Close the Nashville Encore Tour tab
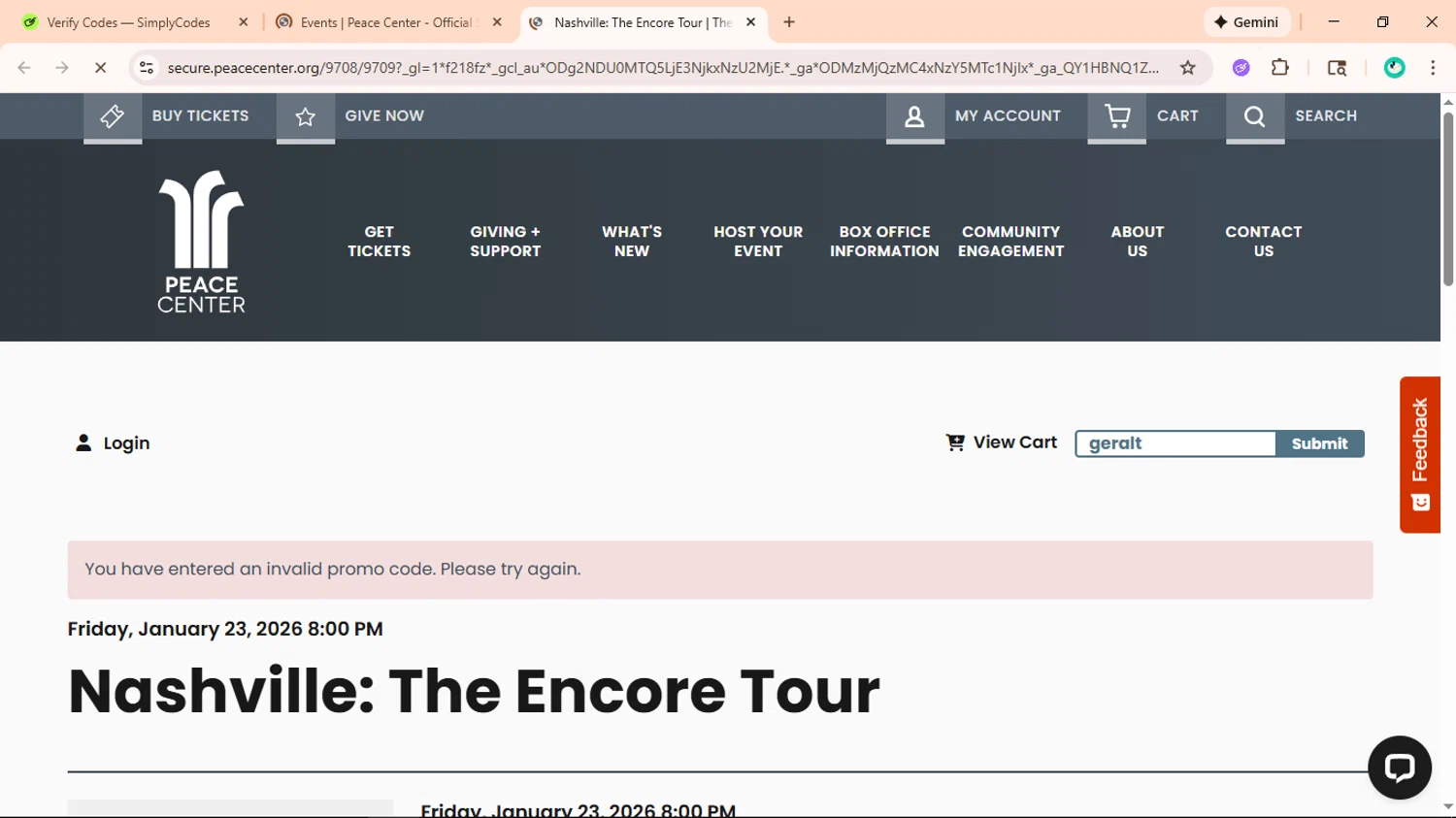The width and height of the screenshot is (1456, 818). click(x=750, y=22)
